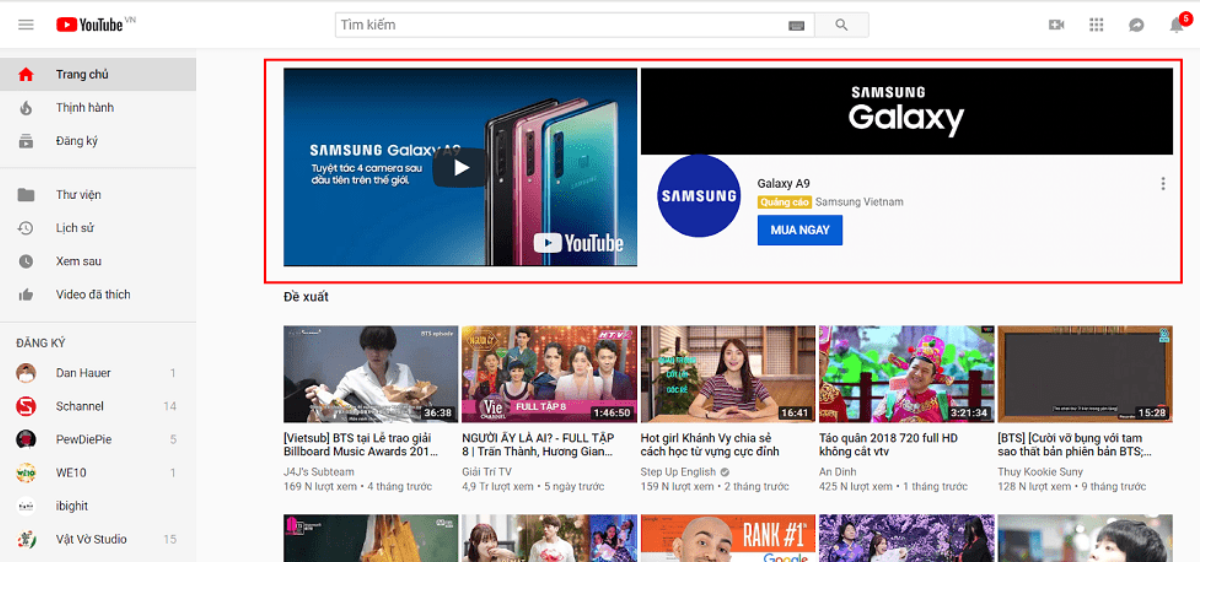Open the BTS chalkboard video thumbnail

pyautogui.click(x=1085, y=374)
